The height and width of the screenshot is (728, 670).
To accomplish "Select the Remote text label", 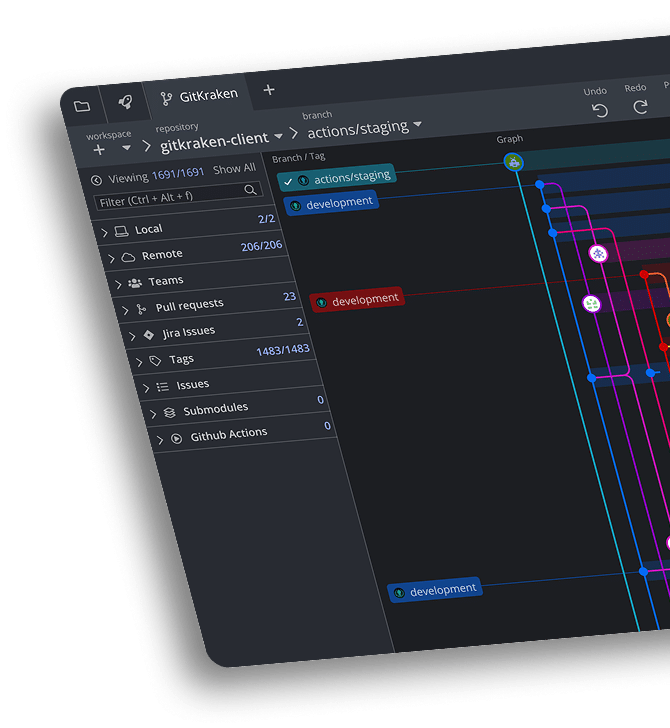I will coord(162,255).
